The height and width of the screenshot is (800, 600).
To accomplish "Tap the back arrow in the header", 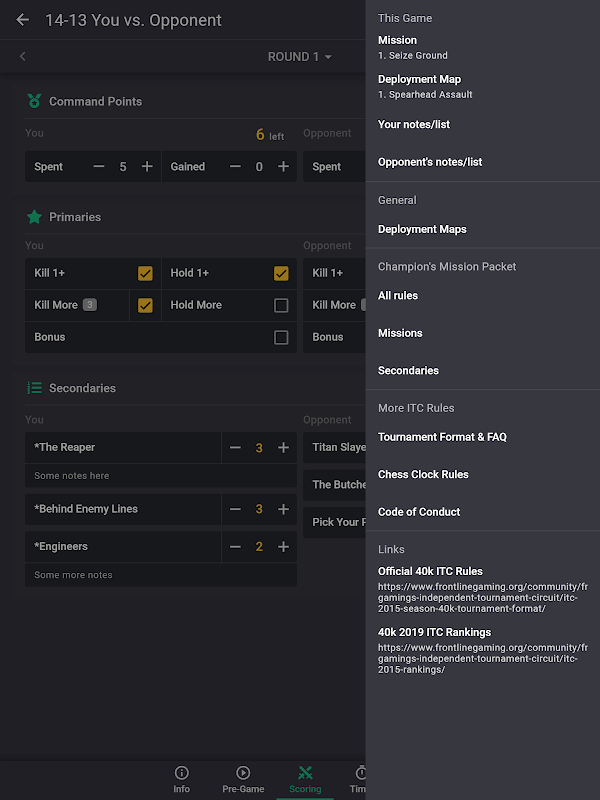I will tap(23, 20).
